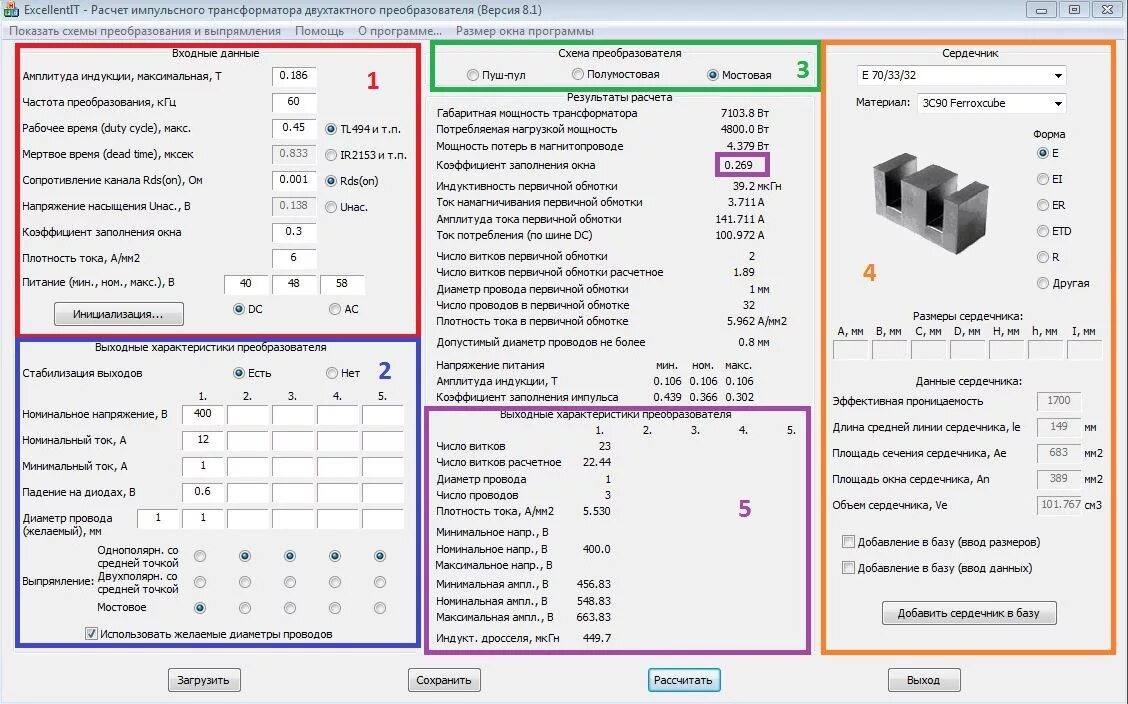
Task: Select the Мостовая converter scheme
Action: 713,75
